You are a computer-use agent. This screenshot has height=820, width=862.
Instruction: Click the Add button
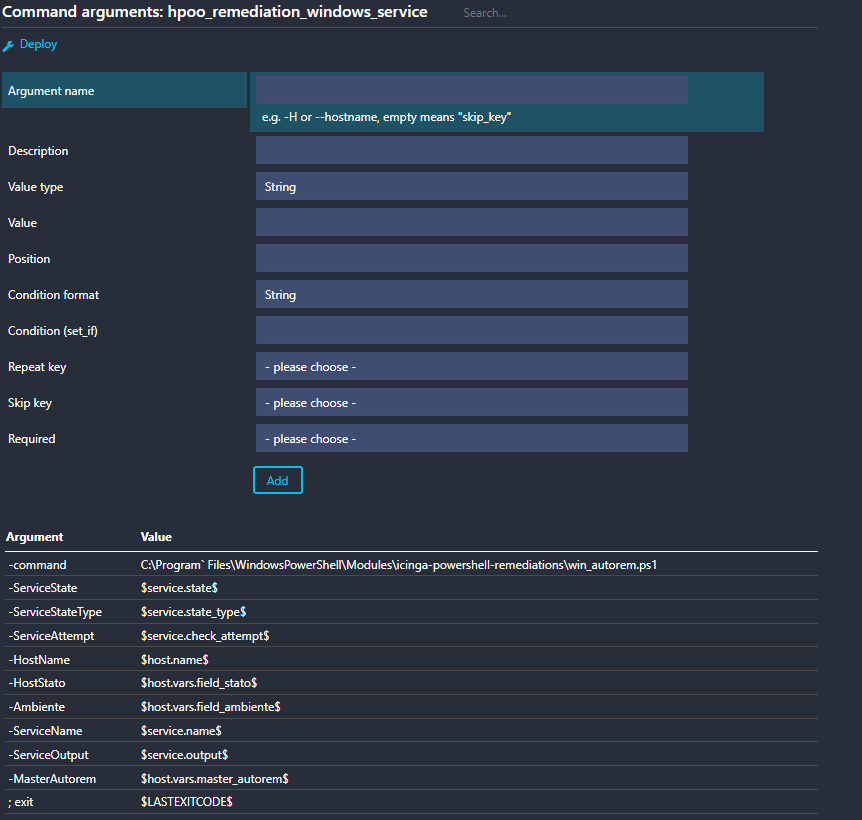(277, 480)
